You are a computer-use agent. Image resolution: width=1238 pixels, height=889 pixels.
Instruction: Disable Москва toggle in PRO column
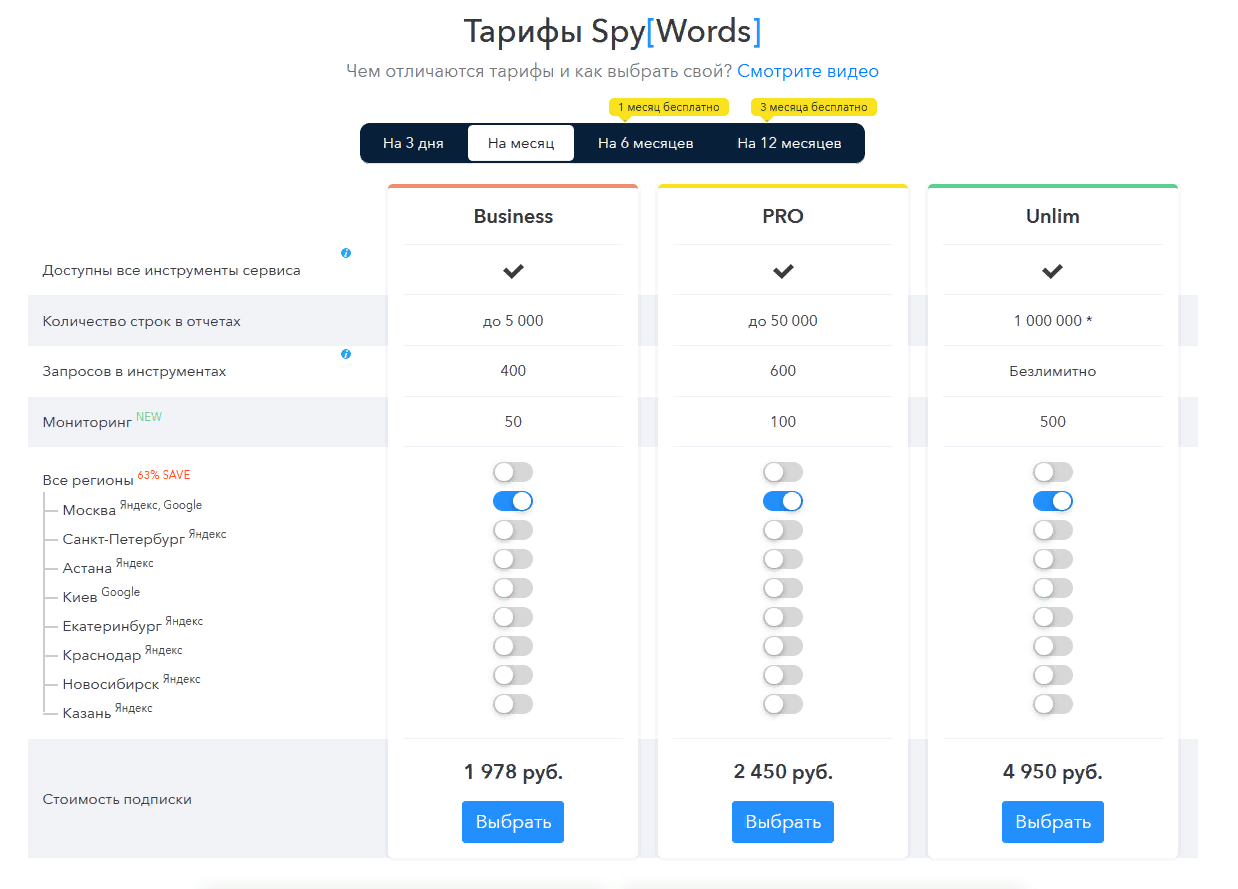click(783, 501)
